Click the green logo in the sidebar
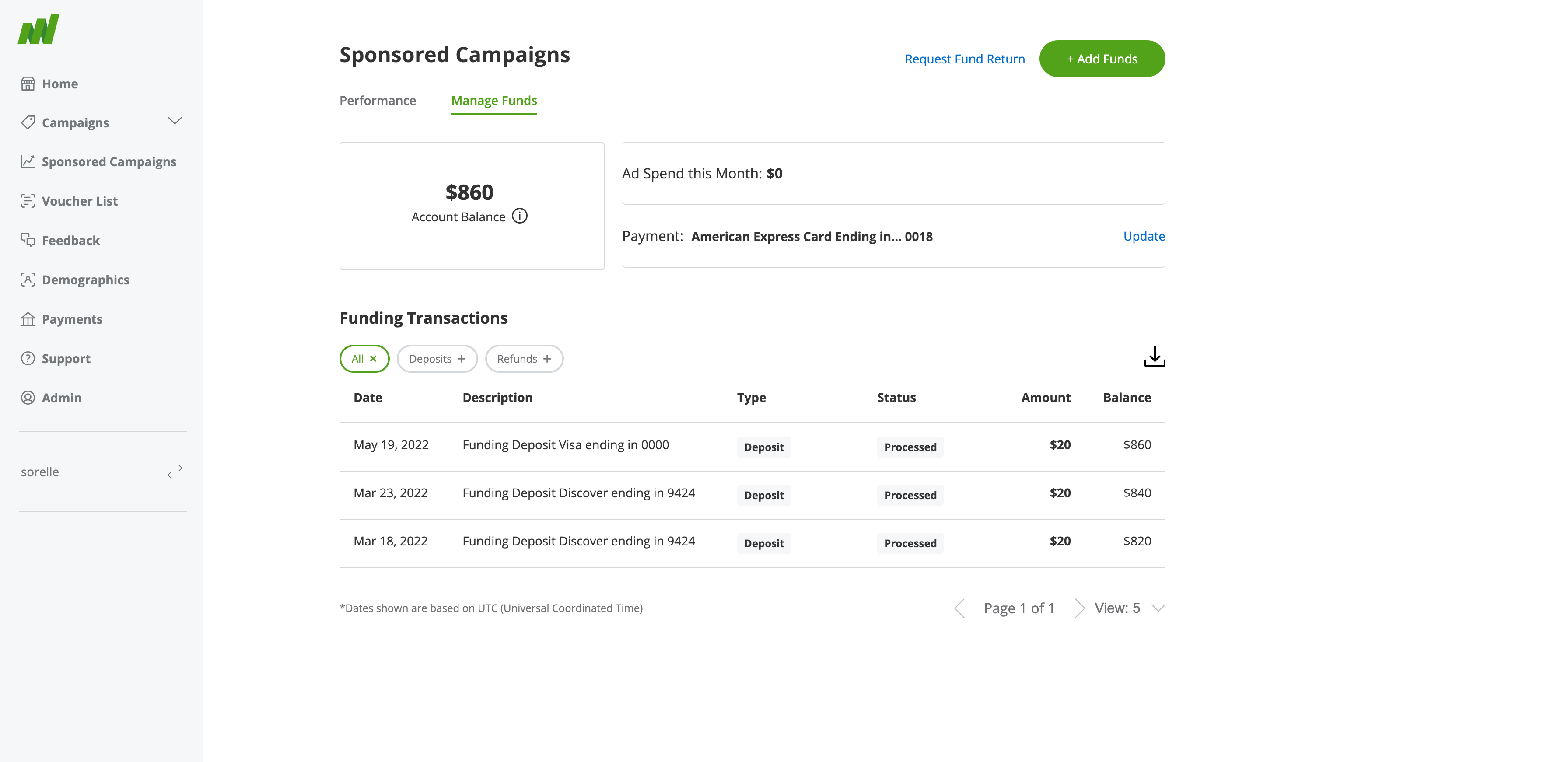Image resolution: width=1568 pixels, height=762 pixels. click(x=38, y=29)
